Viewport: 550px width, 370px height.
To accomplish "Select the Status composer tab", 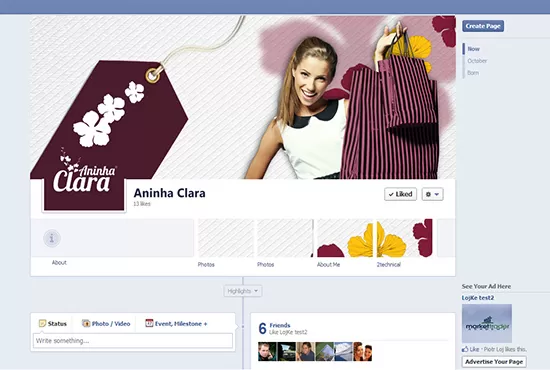I will (x=53, y=323).
